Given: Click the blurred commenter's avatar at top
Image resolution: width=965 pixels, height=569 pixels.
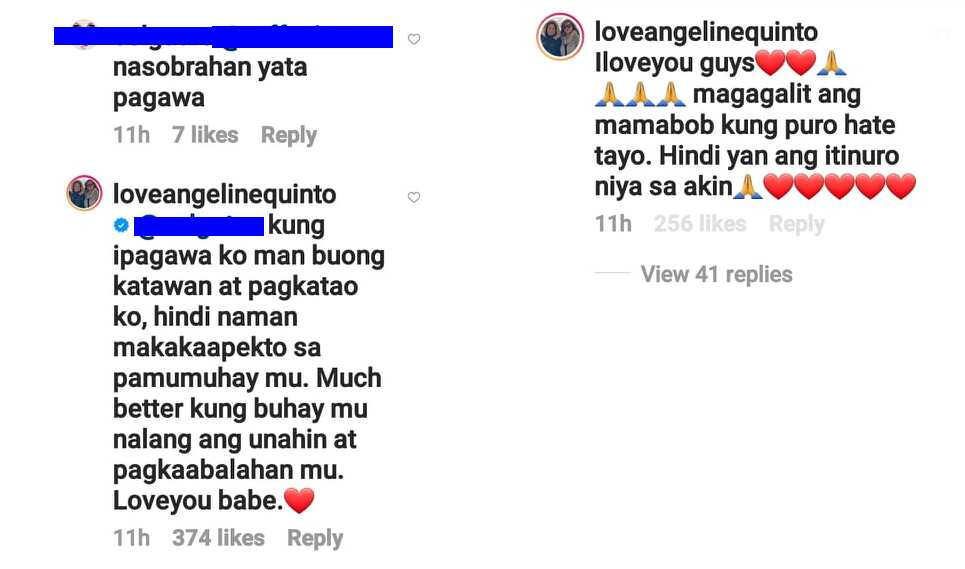Looking at the screenshot, I should [83, 33].
